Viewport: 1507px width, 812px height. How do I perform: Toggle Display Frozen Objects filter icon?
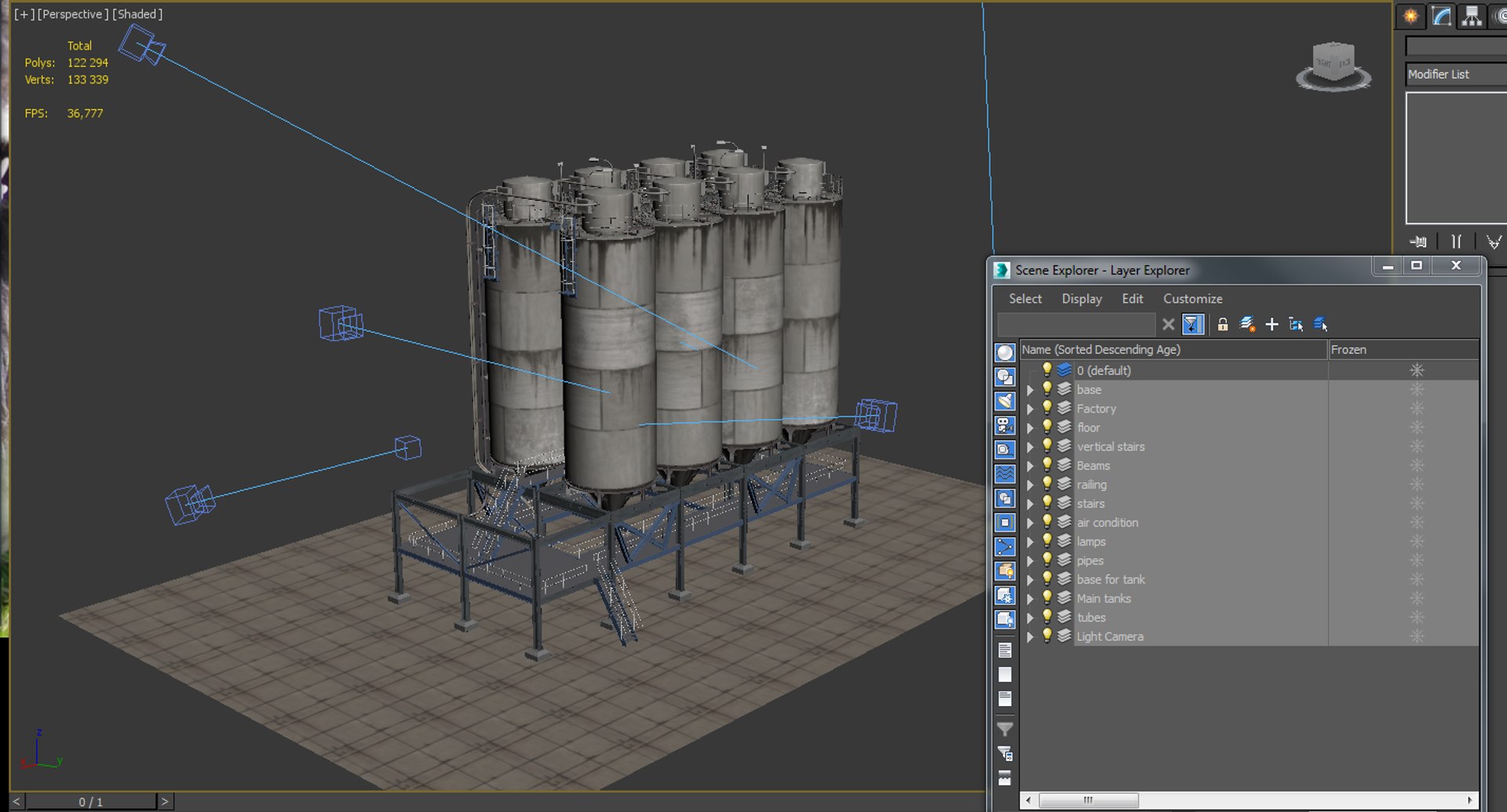pos(1005,595)
